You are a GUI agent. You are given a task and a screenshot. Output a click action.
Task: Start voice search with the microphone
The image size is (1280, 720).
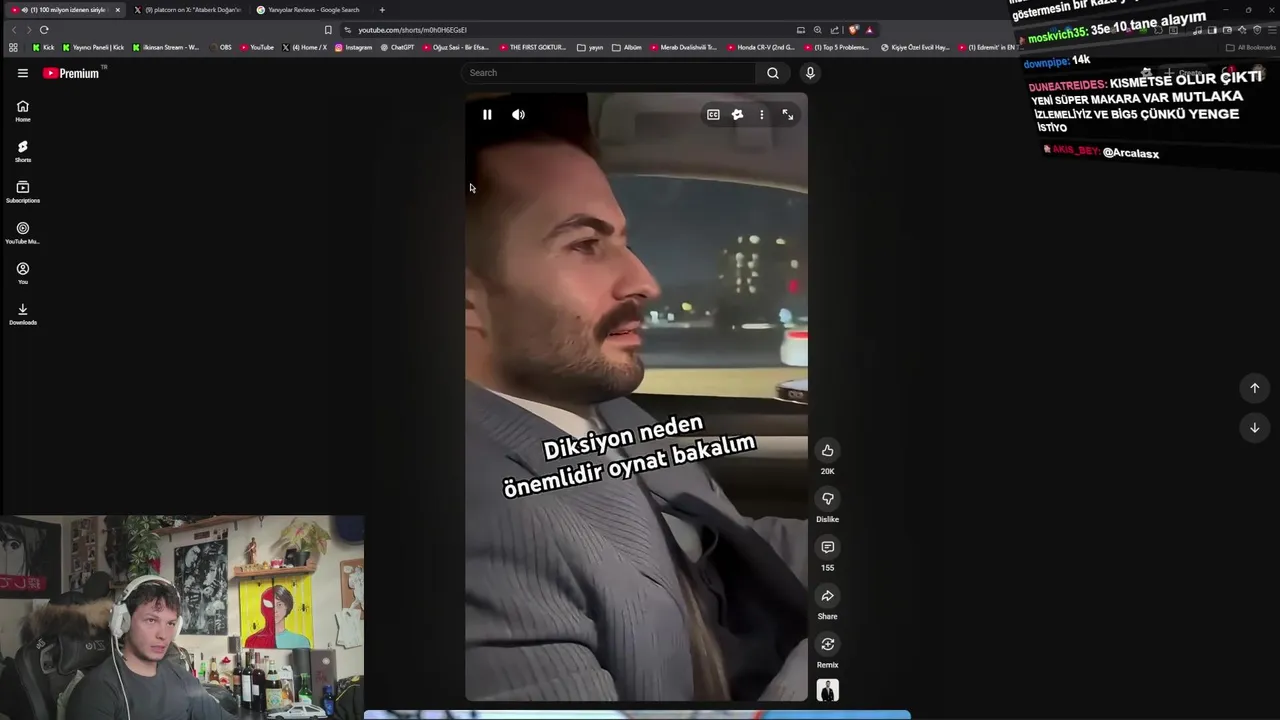[810, 73]
